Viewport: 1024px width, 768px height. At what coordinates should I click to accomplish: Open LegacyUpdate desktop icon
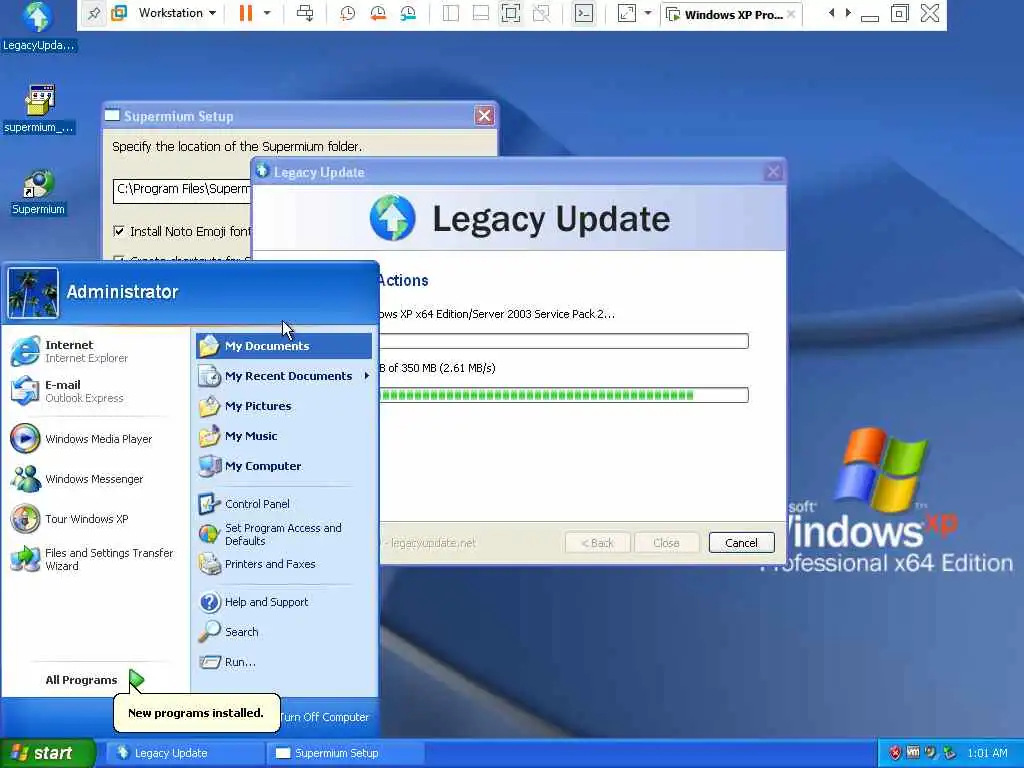(39, 27)
